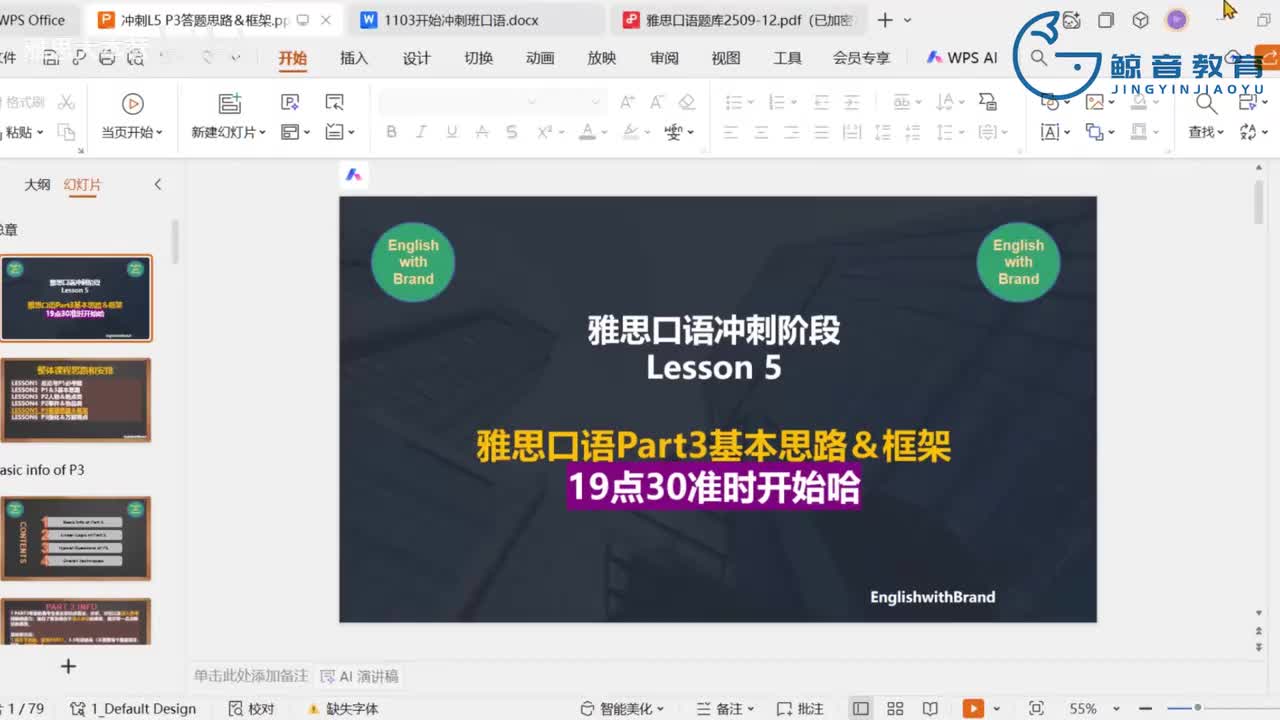This screenshot has height=720, width=1280.
Task: Click the cut scissors icon
Action: [x=66, y=102]
